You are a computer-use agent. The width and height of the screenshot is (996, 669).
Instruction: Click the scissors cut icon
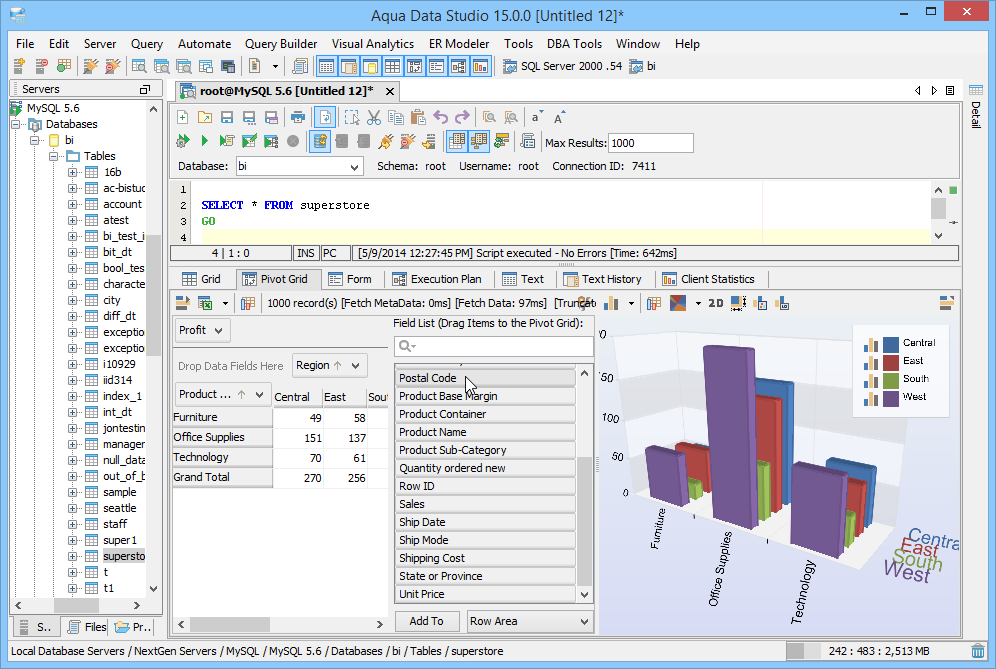click(x=374, y=118)
